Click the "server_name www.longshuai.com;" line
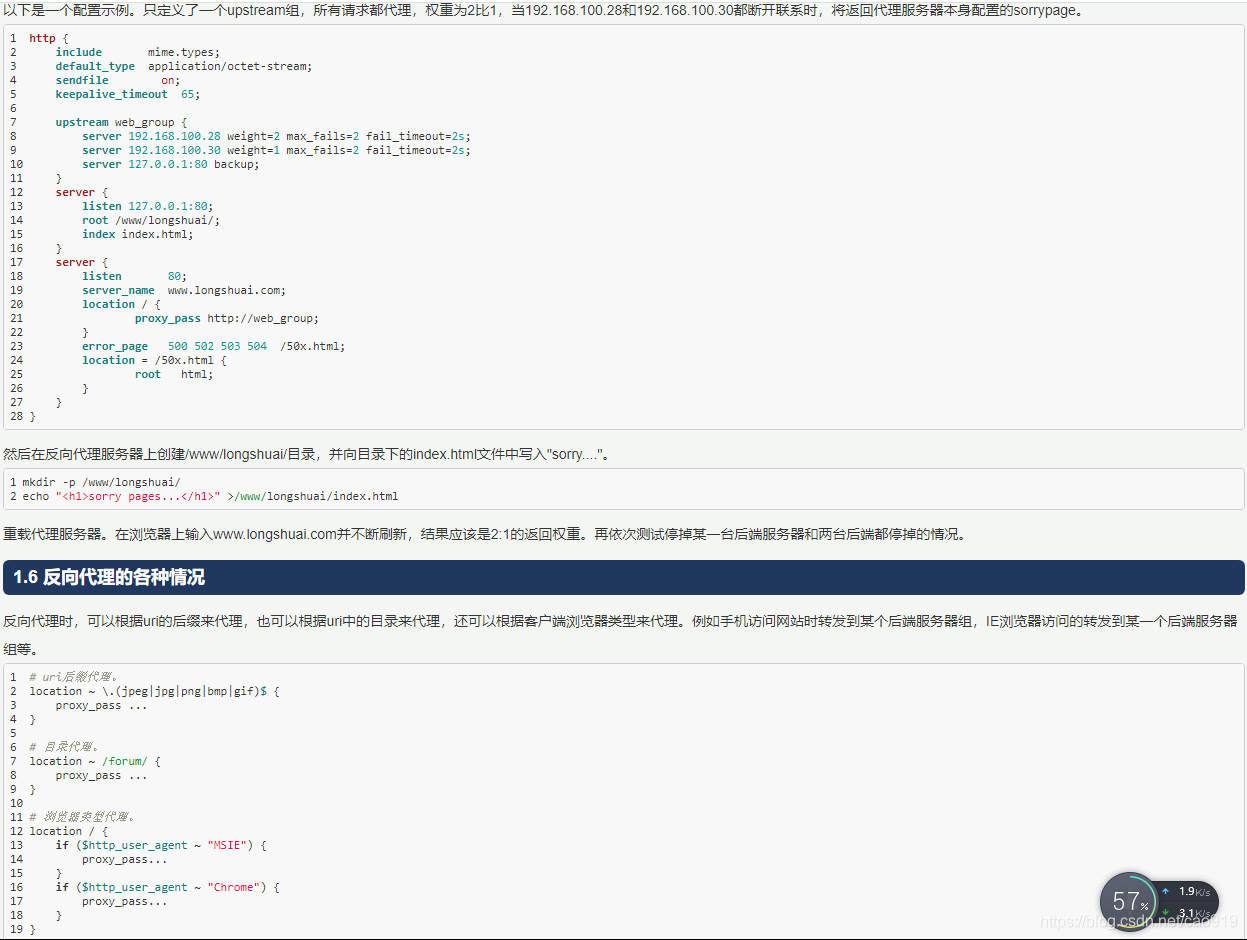The image size is (1247, 940). [184, 290]
